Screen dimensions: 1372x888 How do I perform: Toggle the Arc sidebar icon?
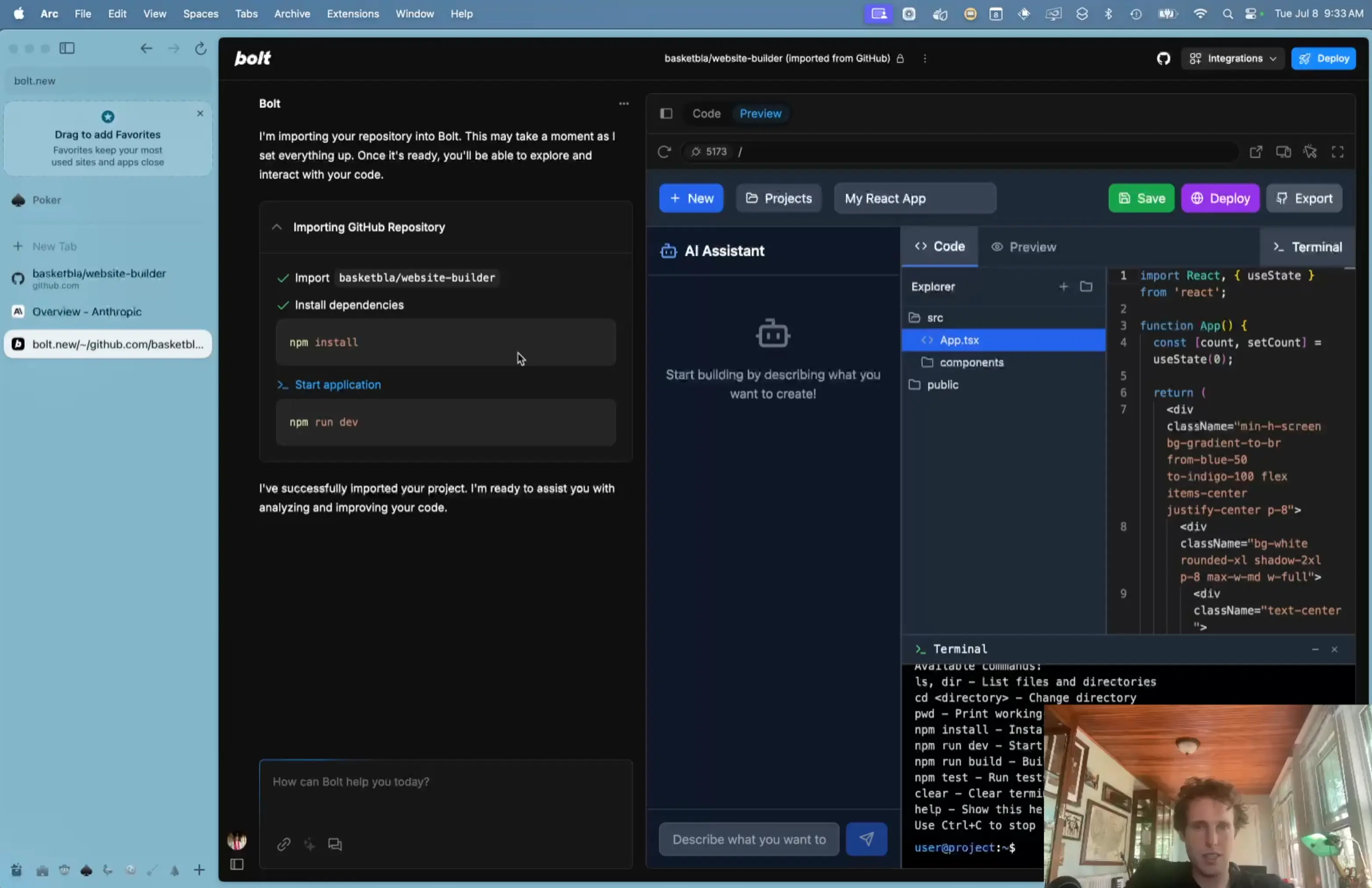point(67,48)
